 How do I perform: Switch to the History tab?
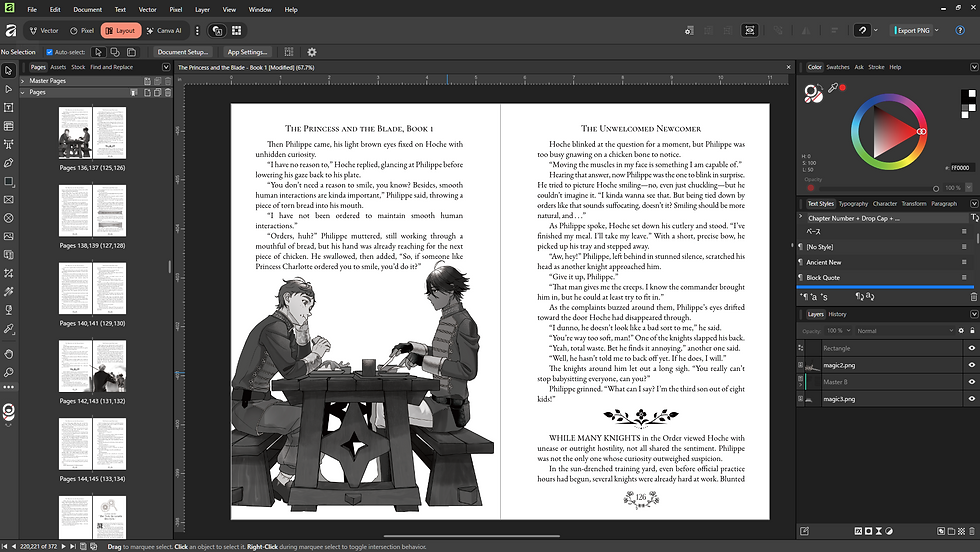tap(837, 314)
